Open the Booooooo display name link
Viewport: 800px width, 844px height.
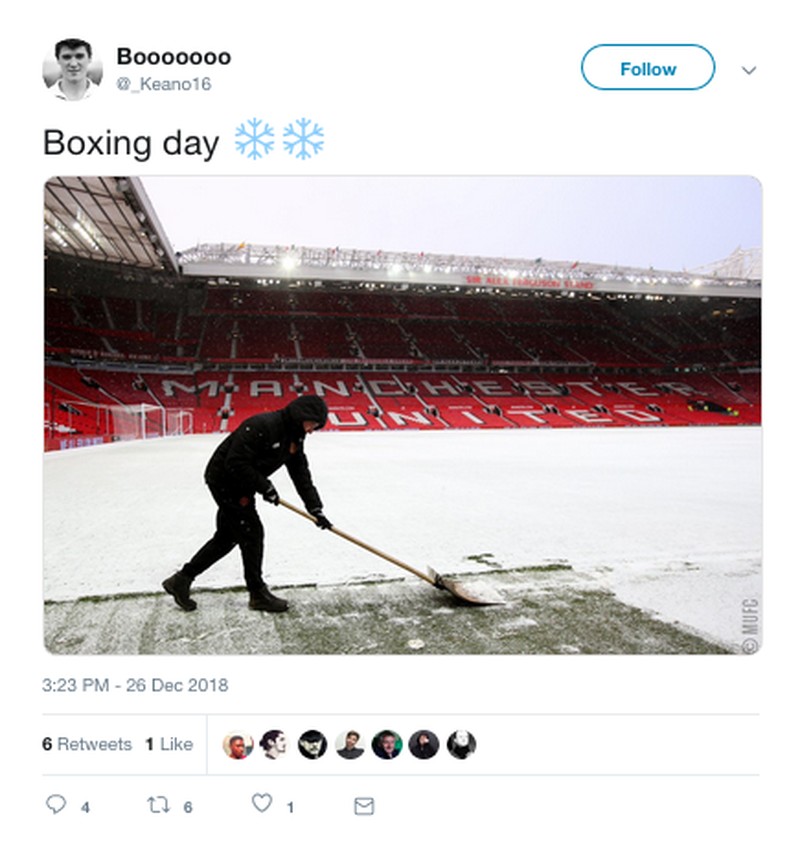click(173, 56)
